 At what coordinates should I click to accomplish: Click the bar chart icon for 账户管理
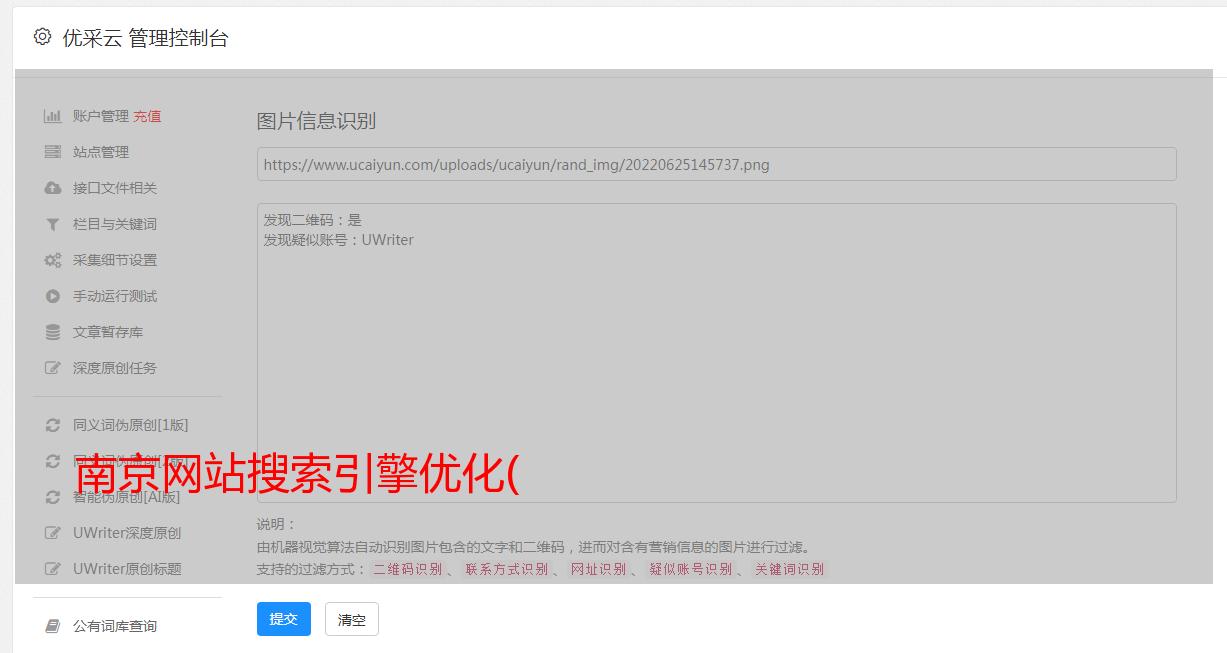coord(53,116)
